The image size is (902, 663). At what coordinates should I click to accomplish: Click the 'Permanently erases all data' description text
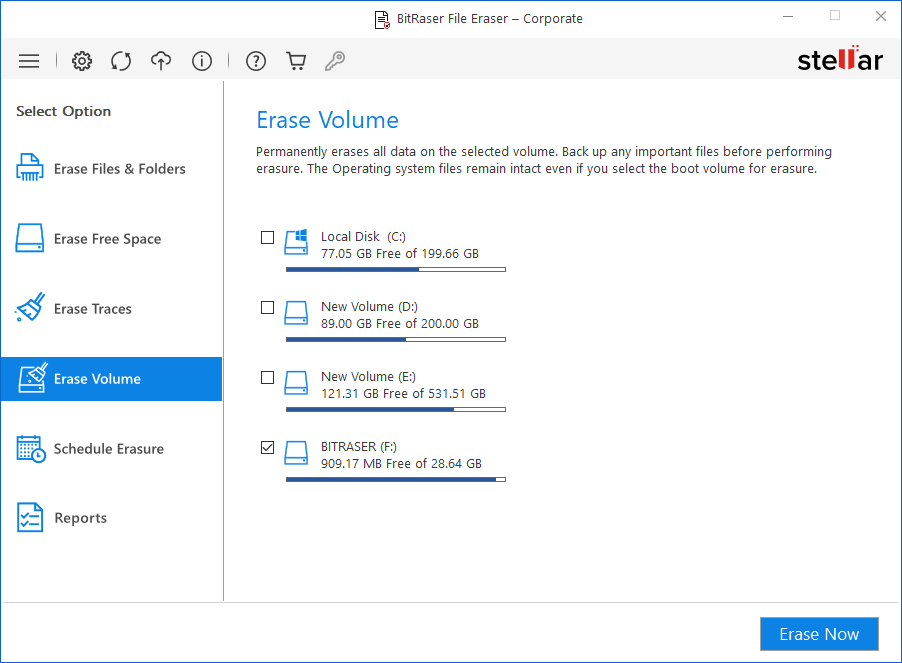(x=544, y=160)
